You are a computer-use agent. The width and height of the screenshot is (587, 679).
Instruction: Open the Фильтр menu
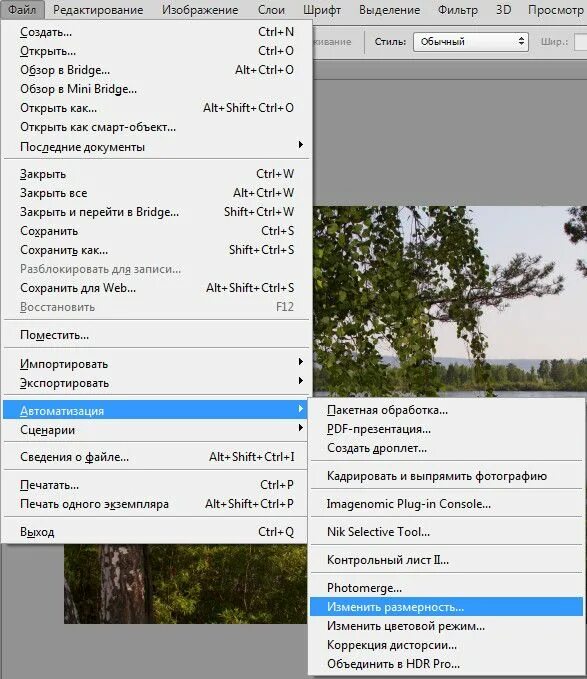(x=458, y=10)
